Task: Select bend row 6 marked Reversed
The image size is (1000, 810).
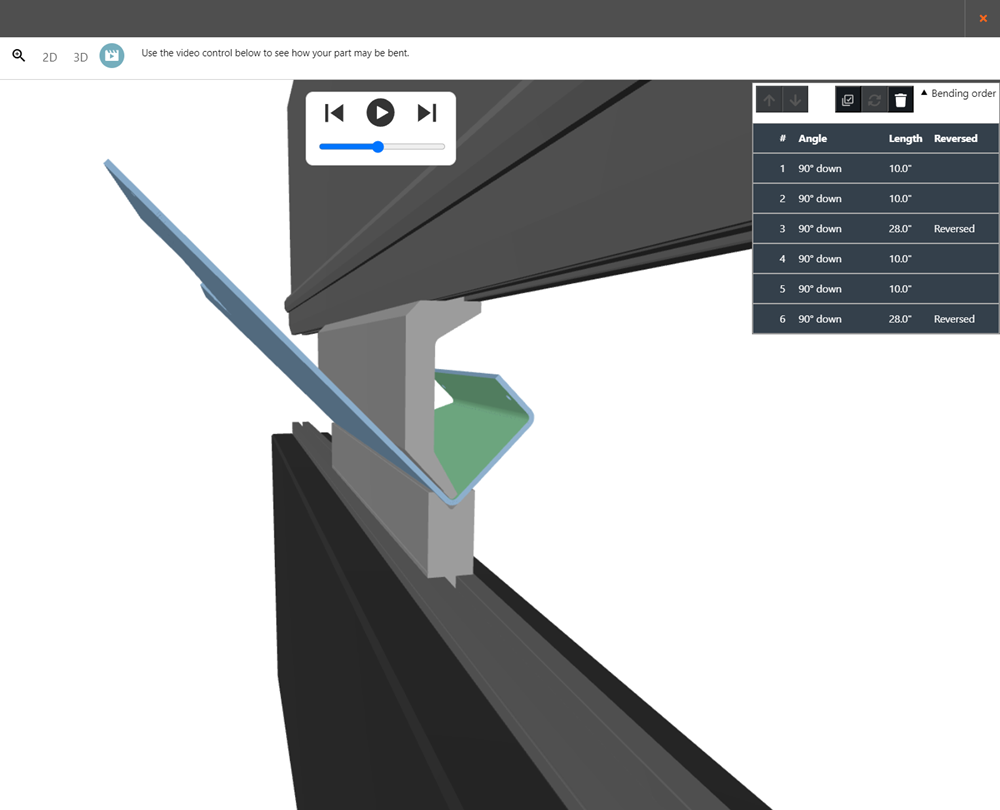Action: [876, 318]
